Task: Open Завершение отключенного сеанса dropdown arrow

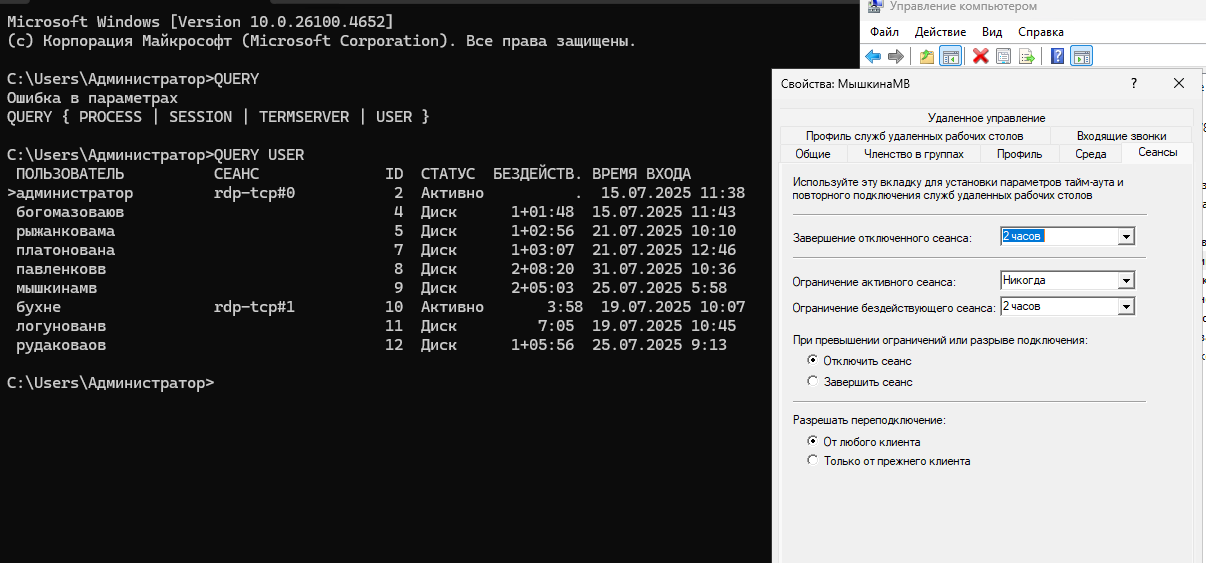Action: (x=1126, y=237)
